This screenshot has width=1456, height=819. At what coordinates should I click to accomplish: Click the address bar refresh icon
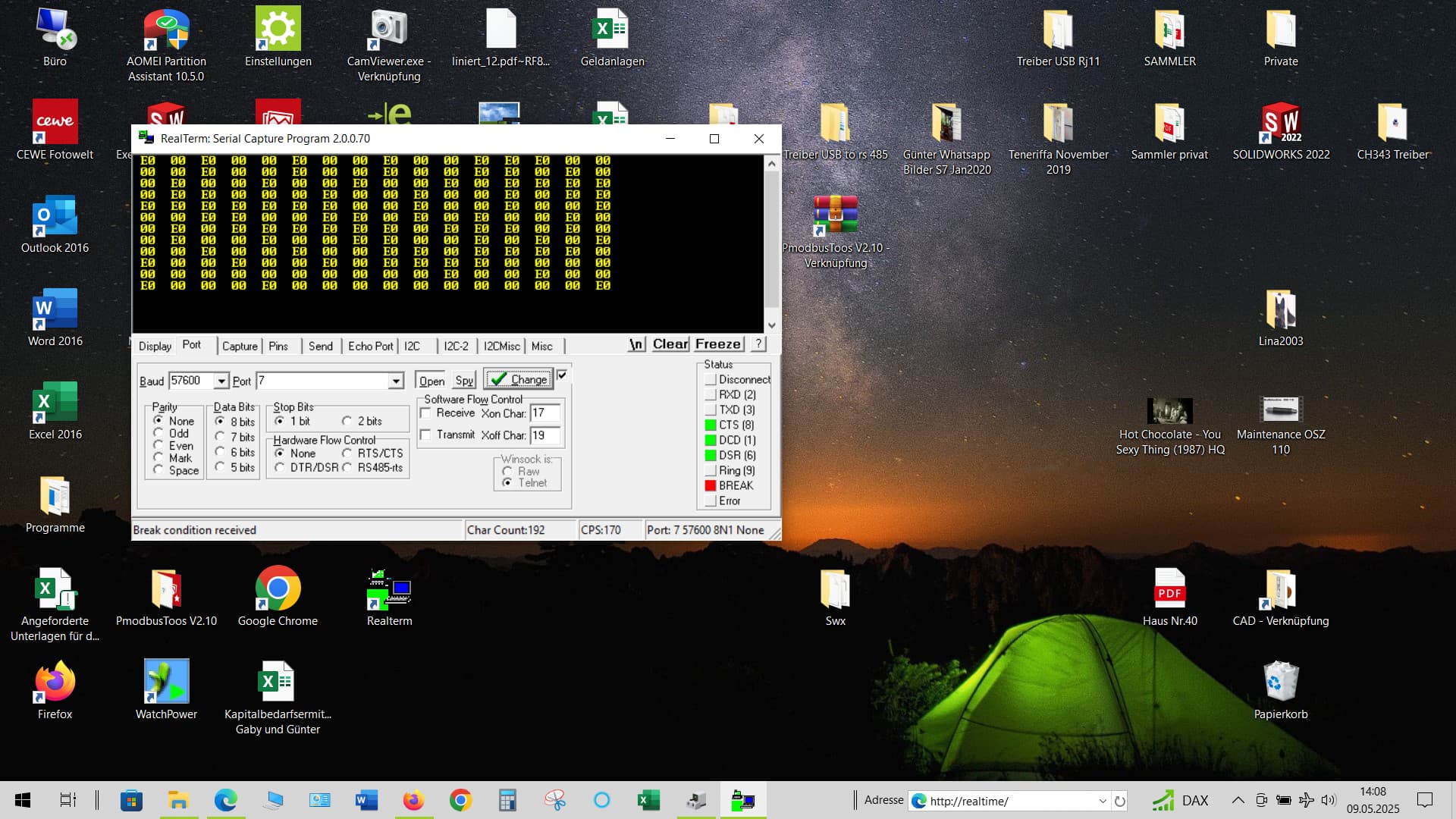coord(1119,801)
